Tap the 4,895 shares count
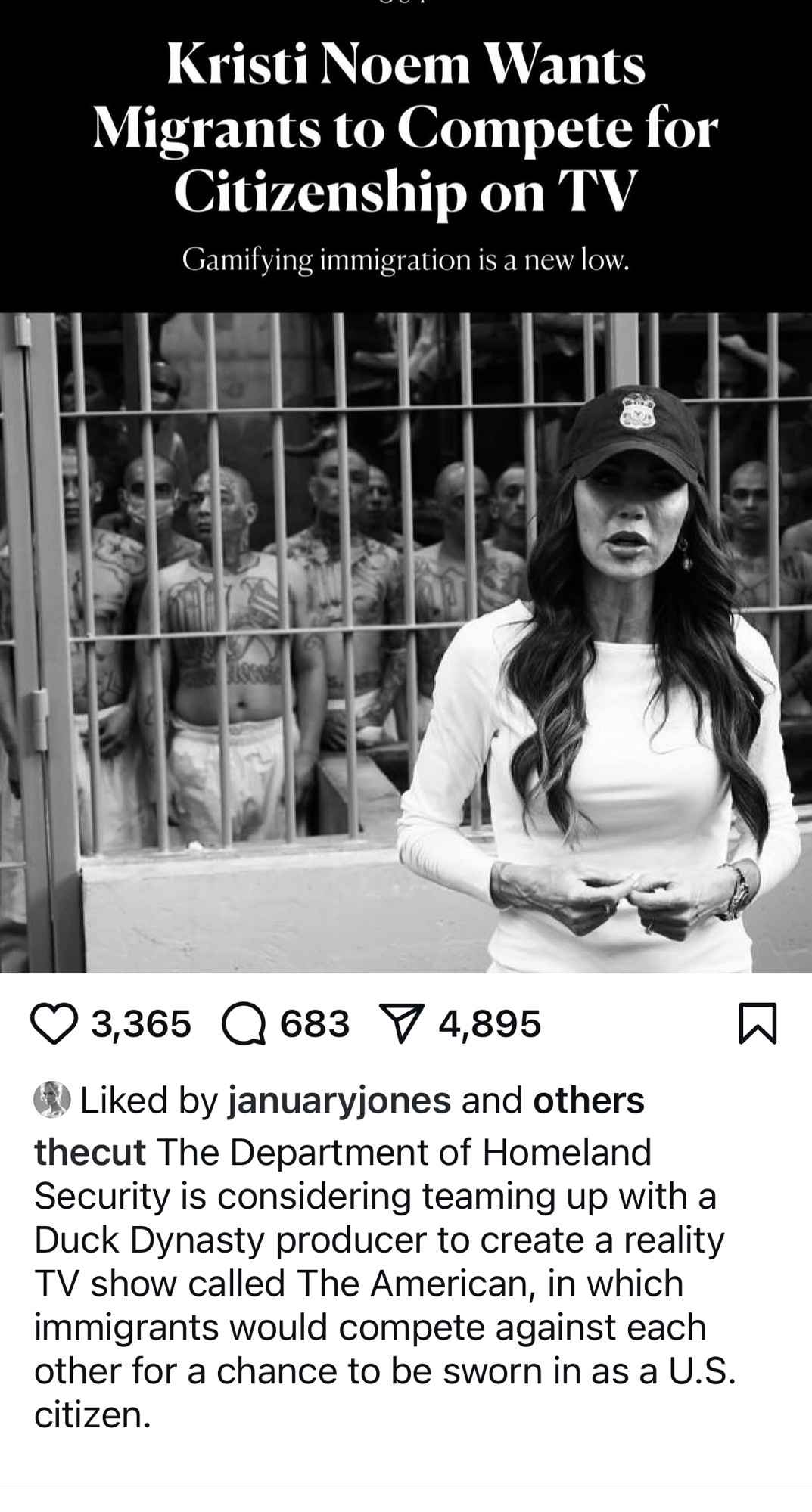 pyautogui.click(x=490, y=1024)
